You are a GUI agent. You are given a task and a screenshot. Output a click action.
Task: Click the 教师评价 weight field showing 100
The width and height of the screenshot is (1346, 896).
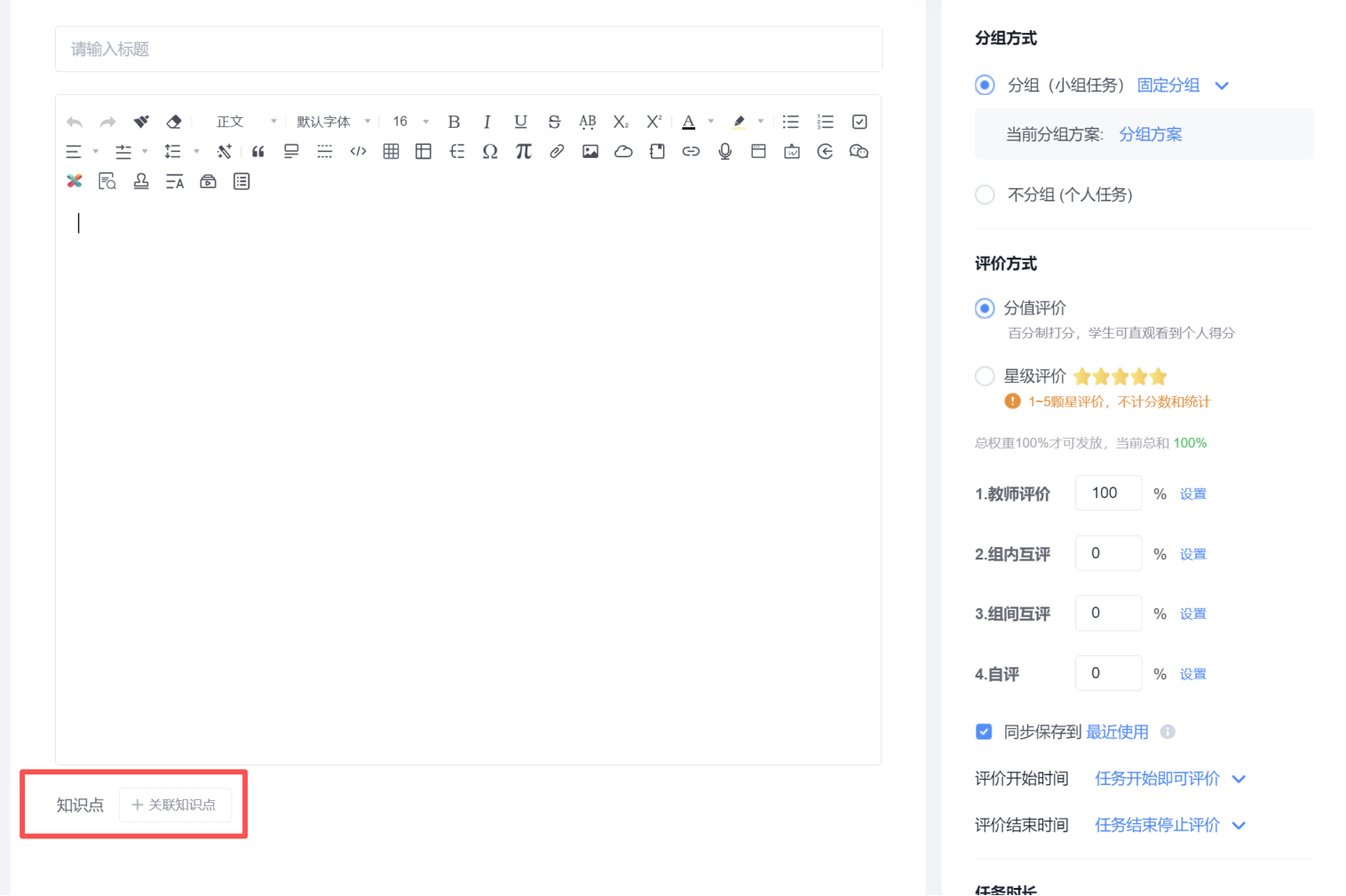pos(1108,493)
